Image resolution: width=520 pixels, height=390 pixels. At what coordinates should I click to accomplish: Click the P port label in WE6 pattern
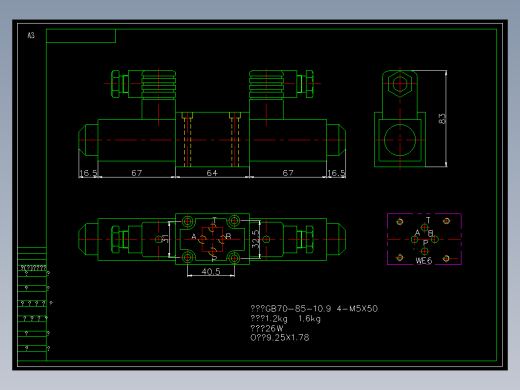pos(425,243)
